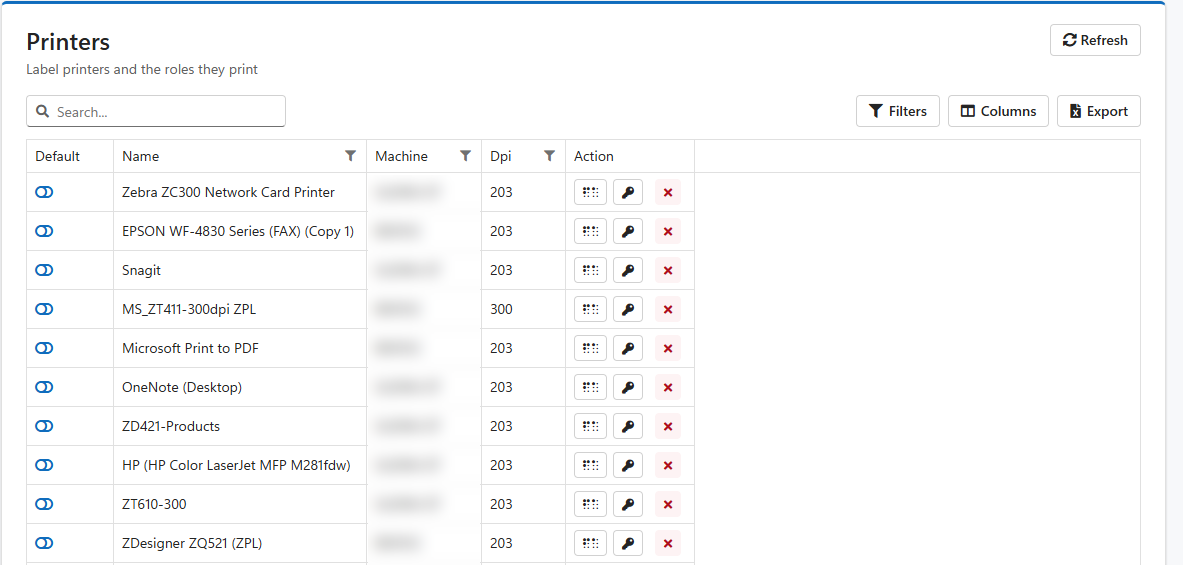Toggle default for HP Color LaserJet MFP M281fdw
The height and width of the screenshot is (565, 1183).
pyautogui.click(x=45, y=465)
